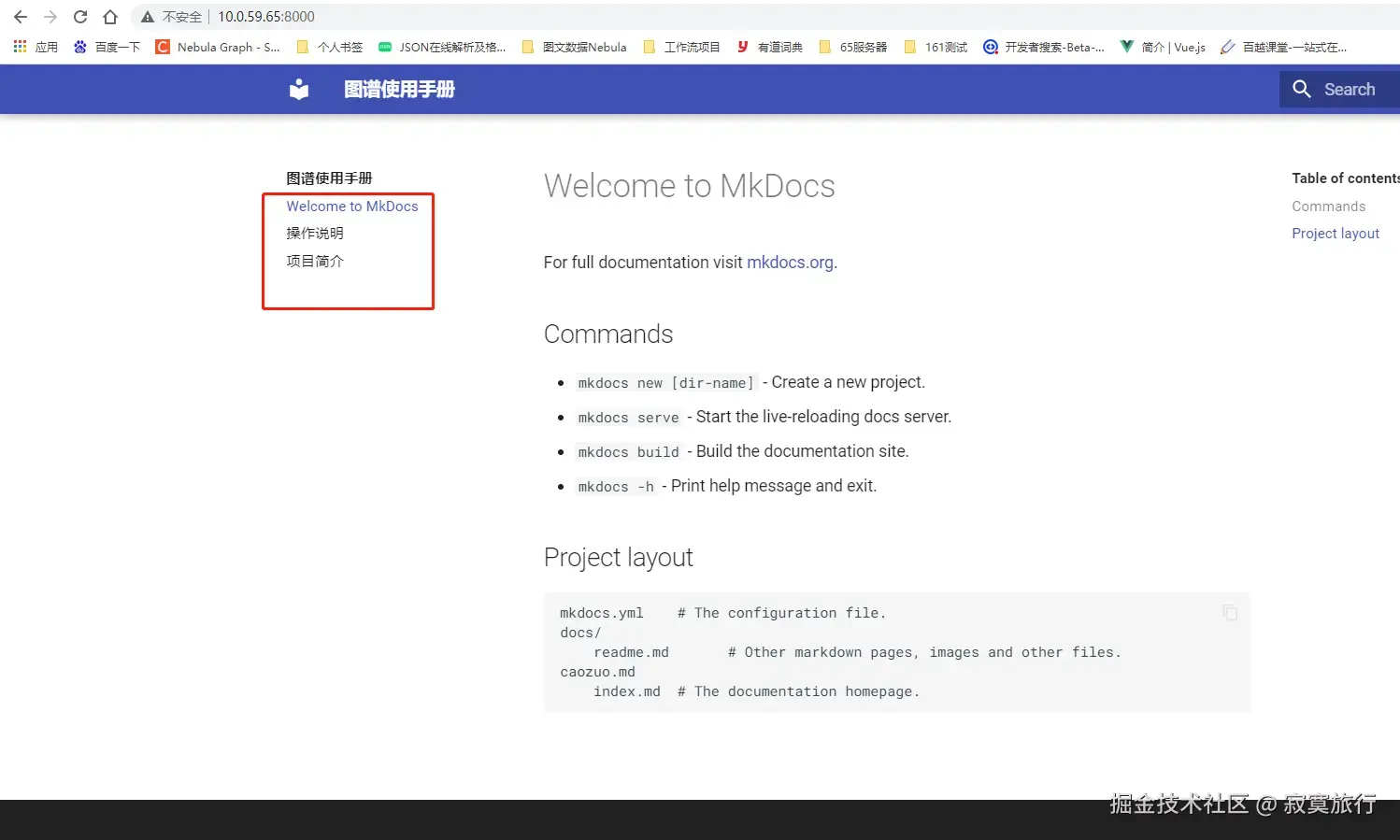Open the 工作流项目 bookmark folder
The height and width of the screenshot is (840, 1400).
[x=681, y=47]
